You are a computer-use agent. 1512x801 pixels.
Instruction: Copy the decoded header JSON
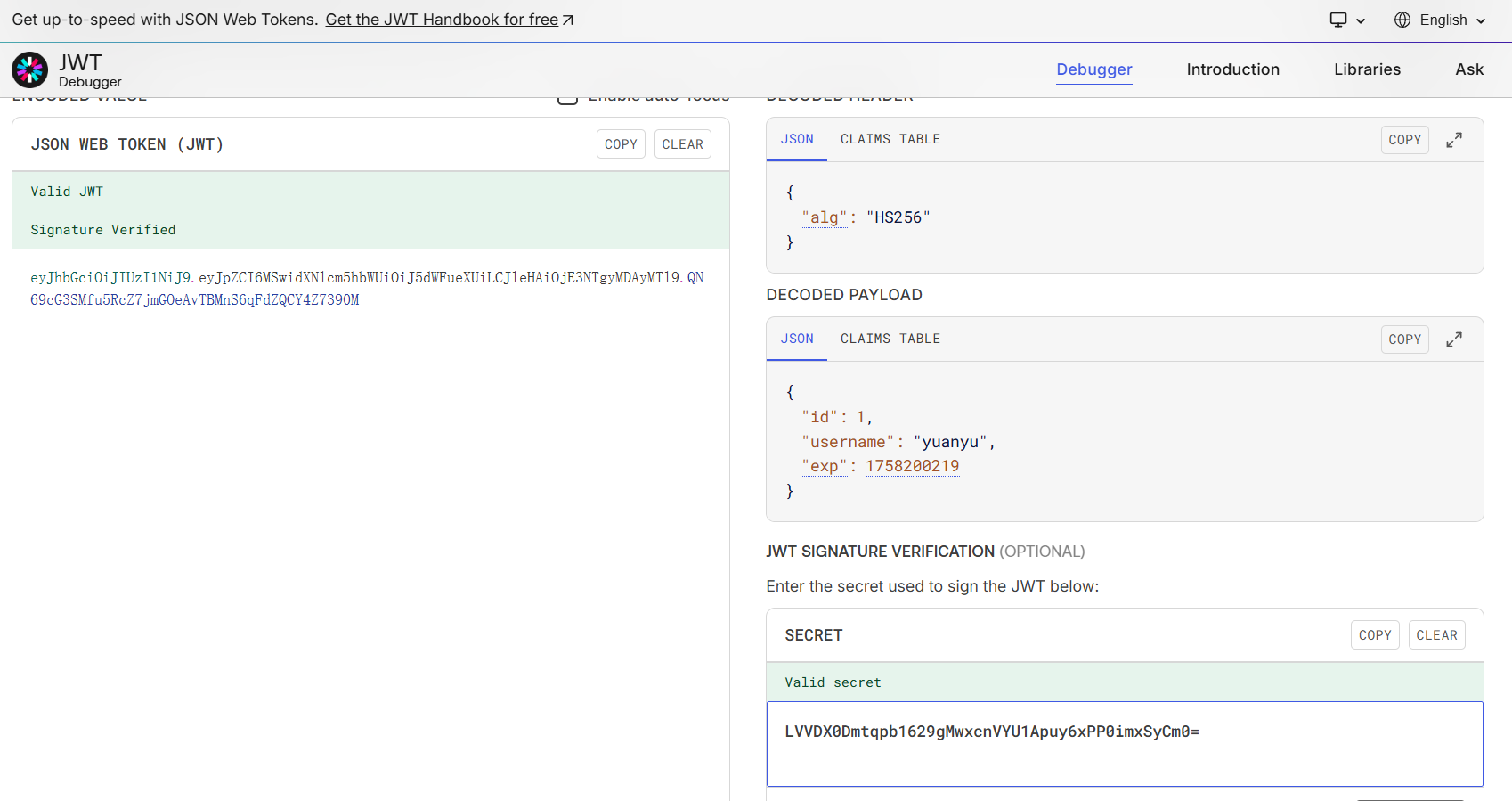pos(1404,140)
